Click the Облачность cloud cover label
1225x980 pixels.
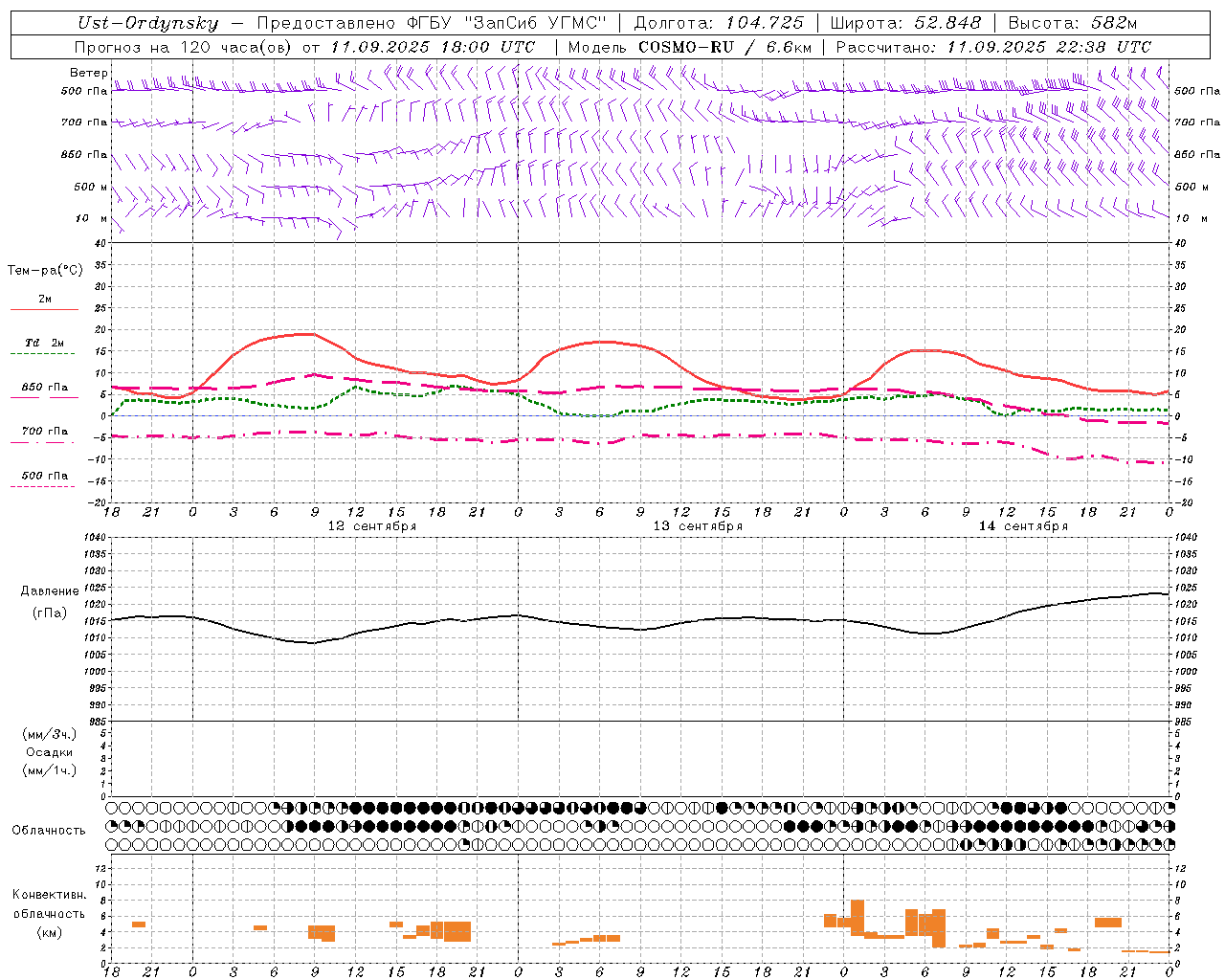click(x=49, y=831)
